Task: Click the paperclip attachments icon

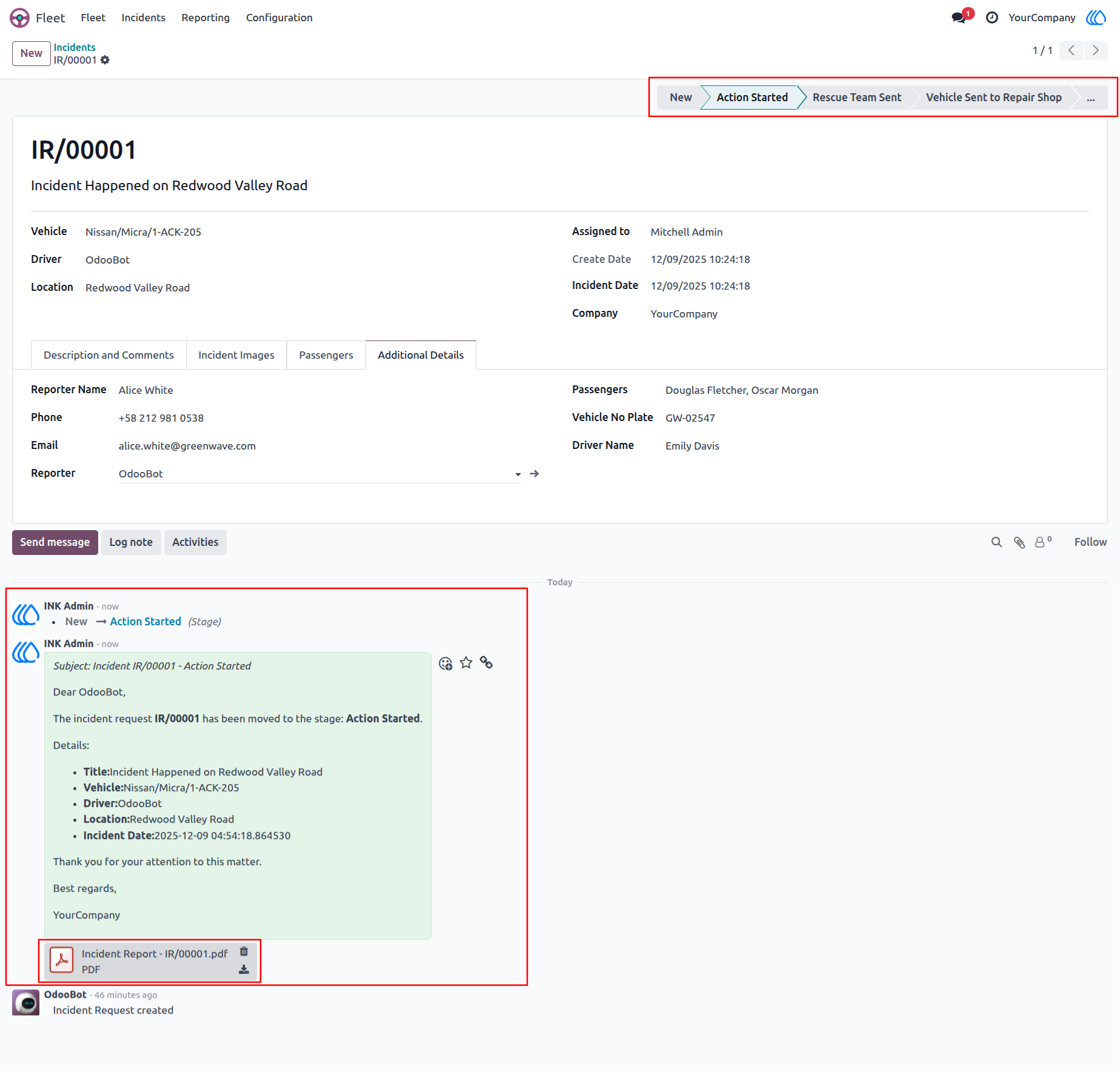Action: (1019, 542)
